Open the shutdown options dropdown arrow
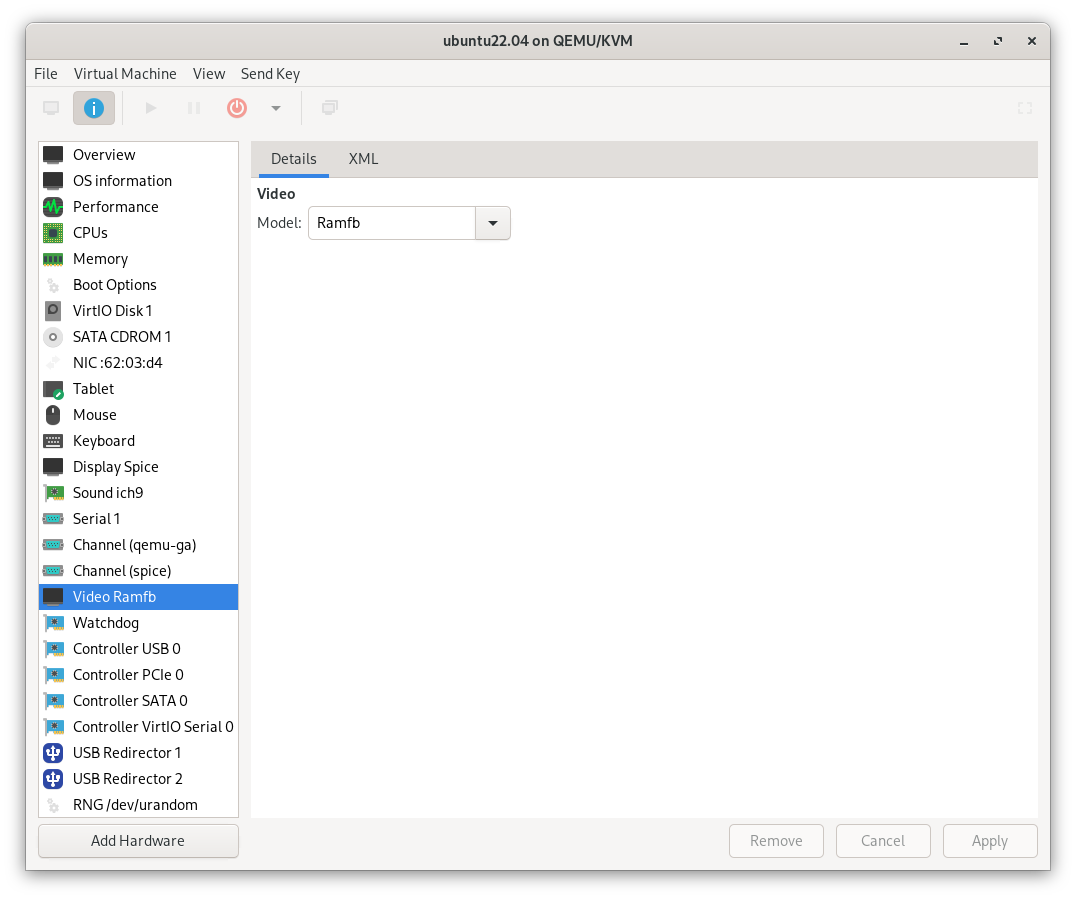This screenshot has height=899, width=1076. click(276, 108)
